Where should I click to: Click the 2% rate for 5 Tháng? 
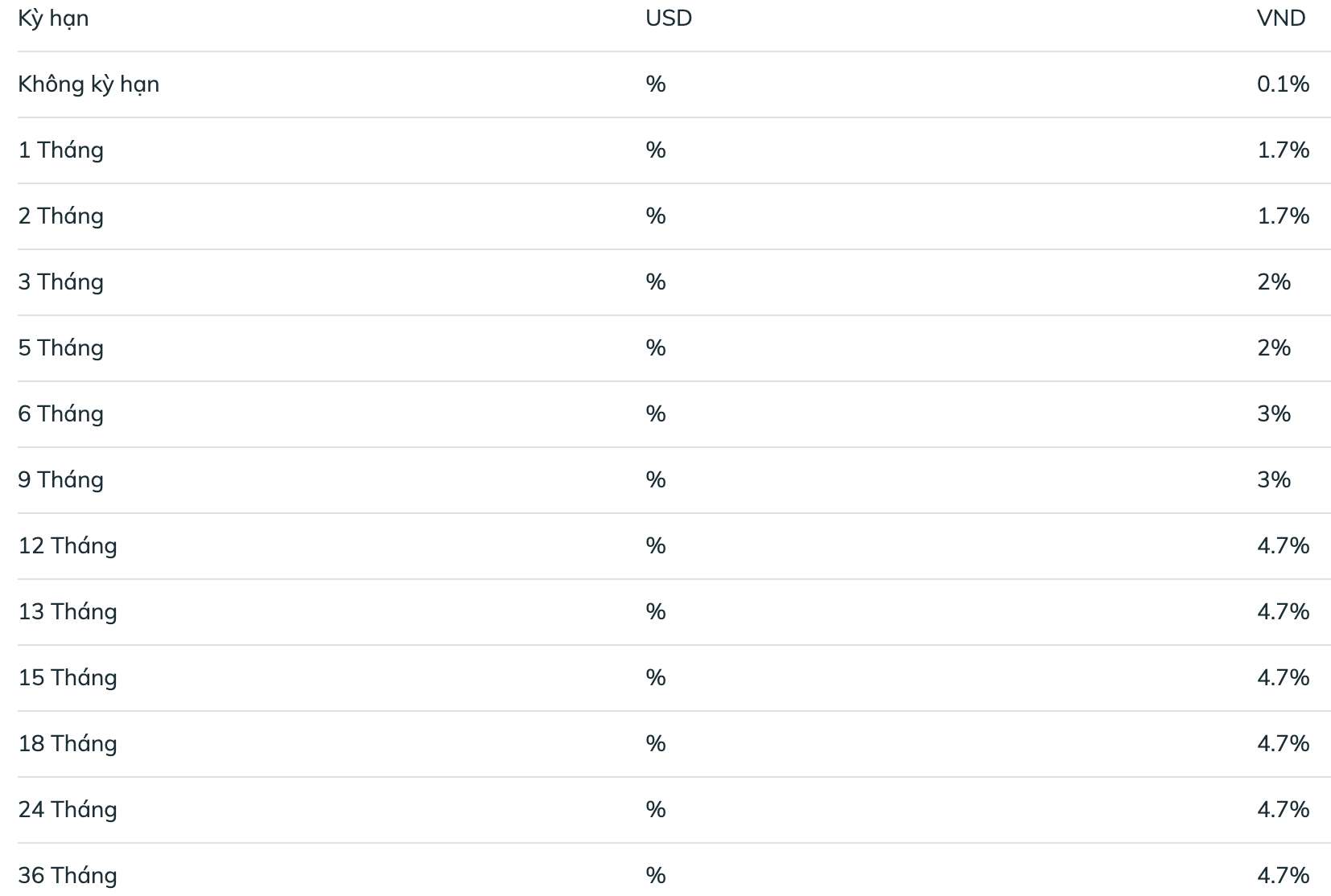(x=1274, y=348)
